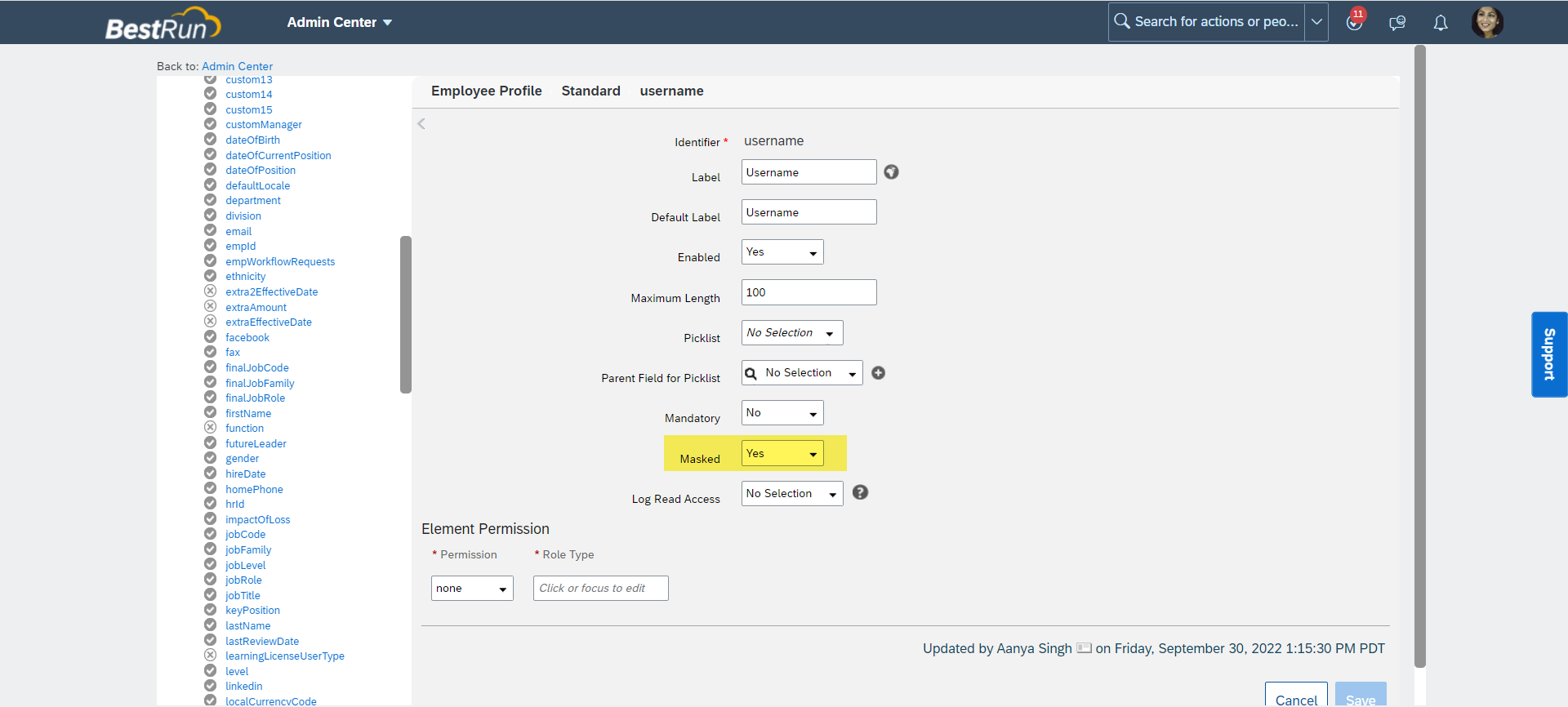The height and width of the screenshot is (707, 1568).
Task: Select the finalJobCode field
Action: click(257, 368)
